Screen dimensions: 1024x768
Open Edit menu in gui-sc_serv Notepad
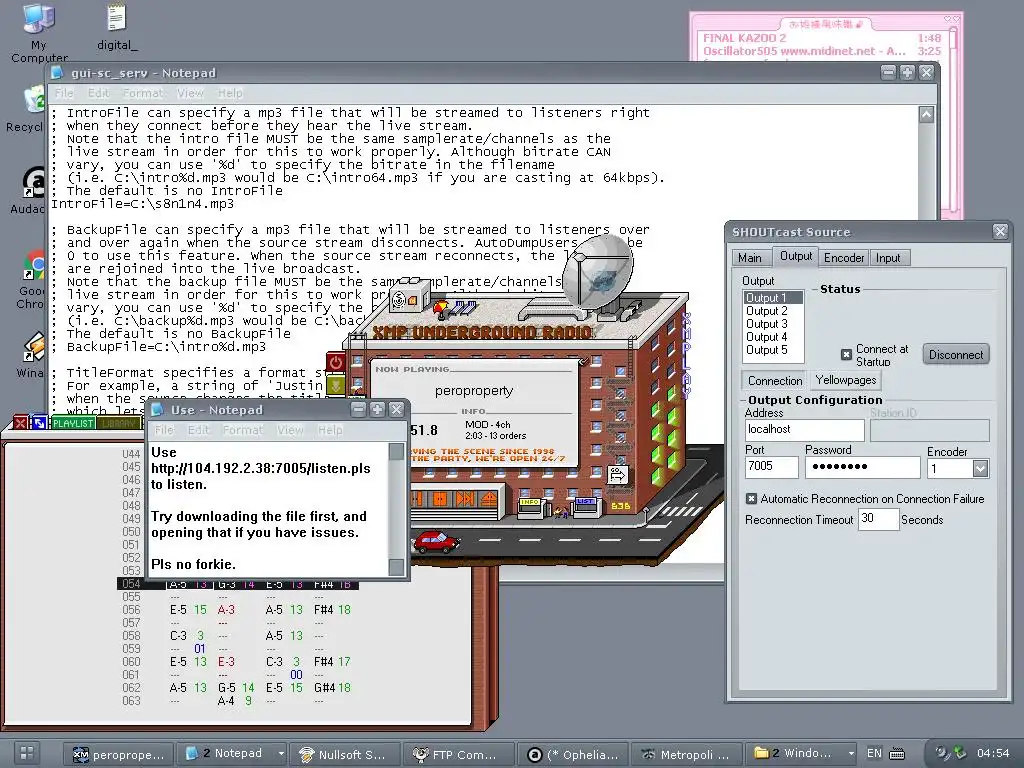[99, 93]
